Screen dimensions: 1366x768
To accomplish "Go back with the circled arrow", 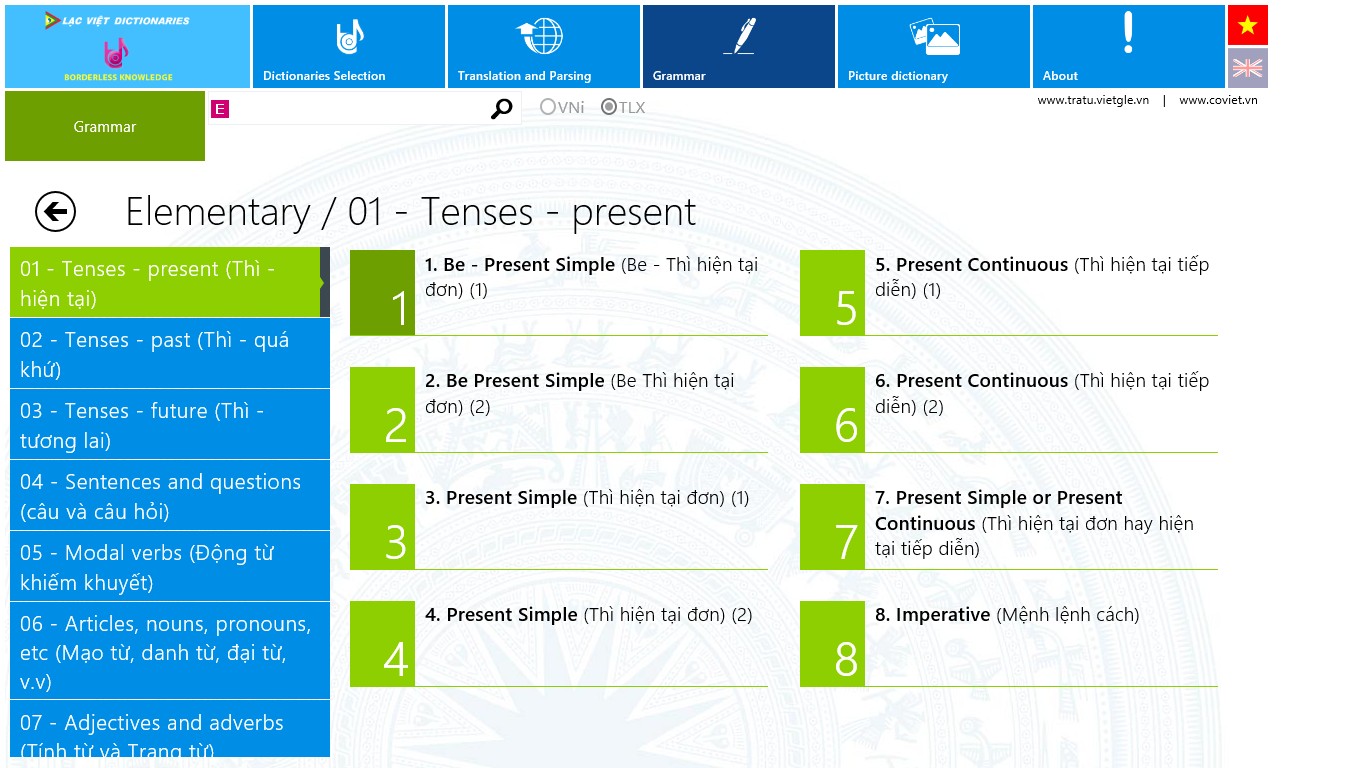I will coord(55,212).
